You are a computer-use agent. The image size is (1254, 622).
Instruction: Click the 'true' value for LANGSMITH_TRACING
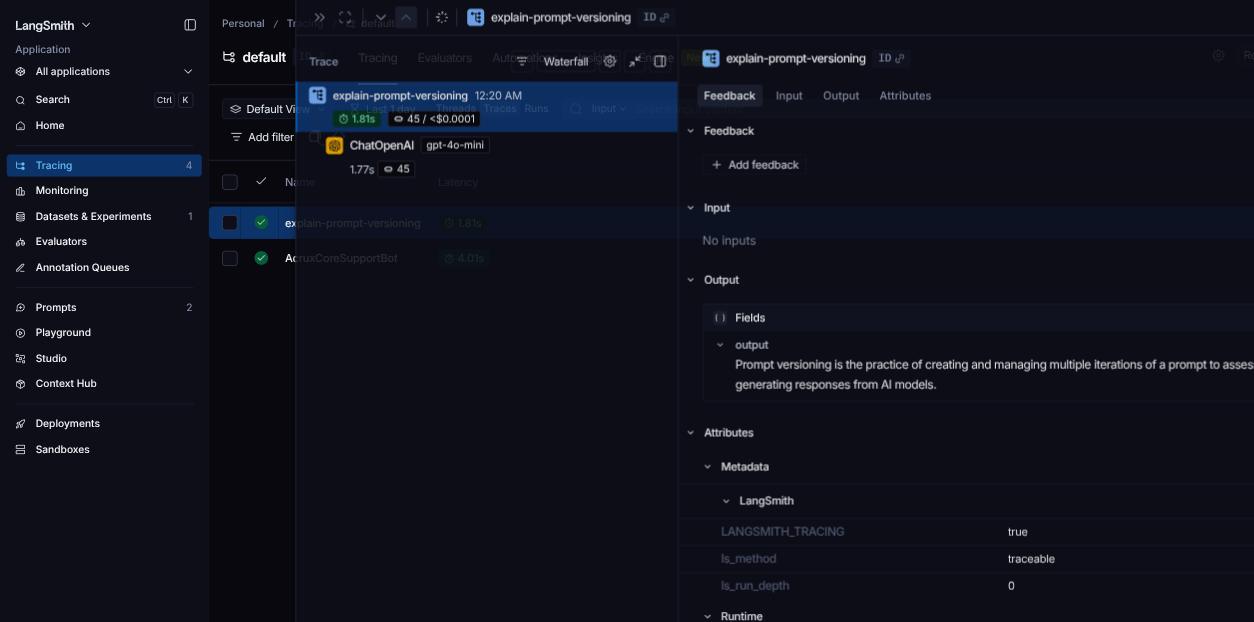(x=1018, y=532)
